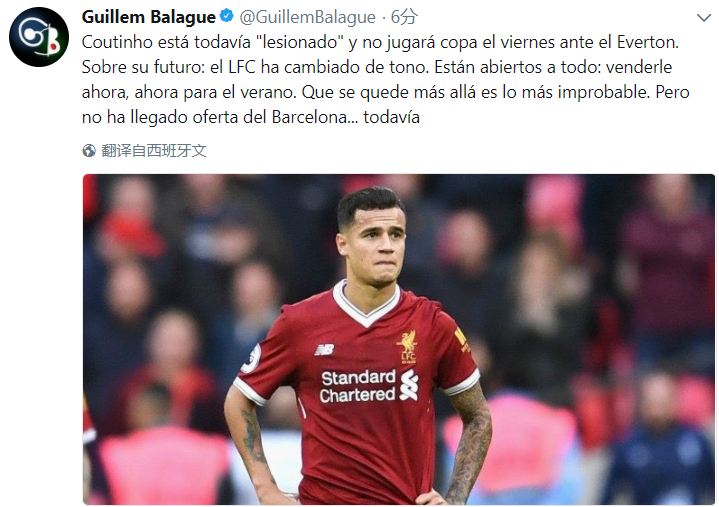Click the word "Everton" in the tweet
719x507 pixels.
click(x=646, y=42)
